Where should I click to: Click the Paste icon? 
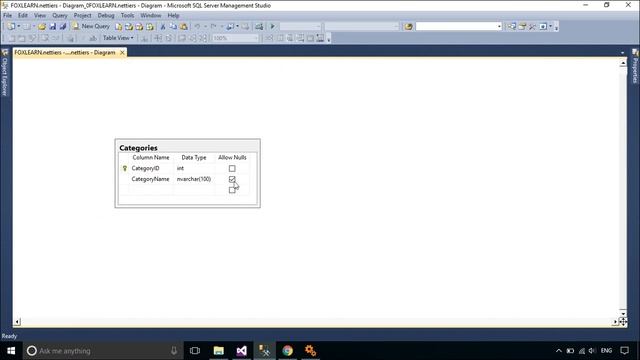point(184,27)
